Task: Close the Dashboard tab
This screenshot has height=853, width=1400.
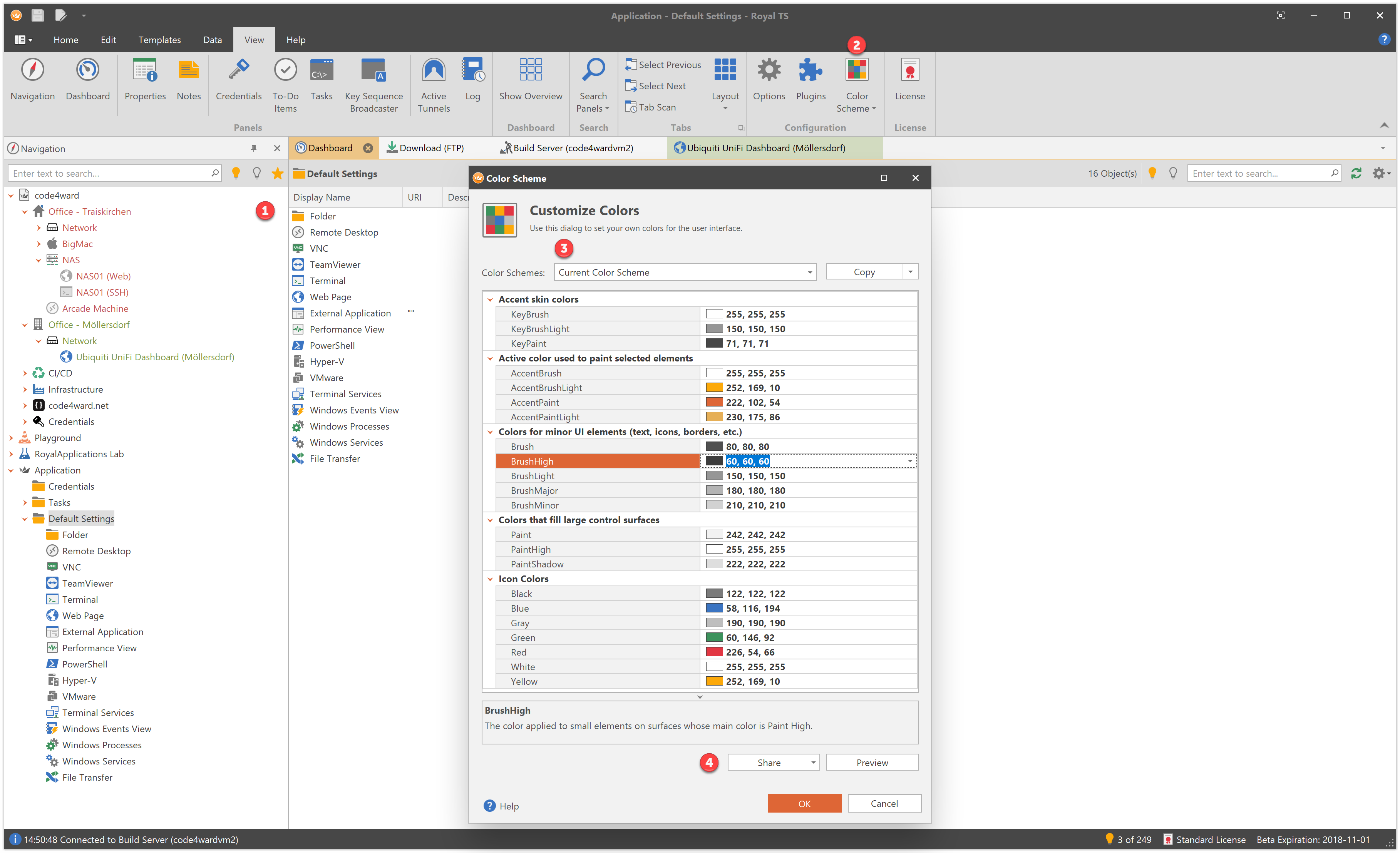Action: [x=368, y=148]
